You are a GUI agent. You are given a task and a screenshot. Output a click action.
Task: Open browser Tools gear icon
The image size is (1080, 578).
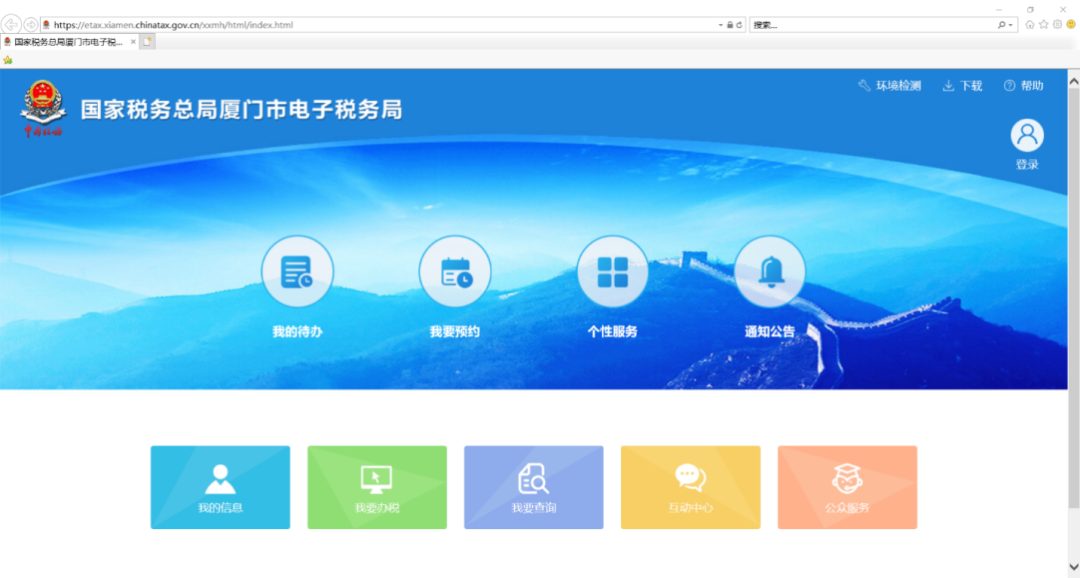1057,25
